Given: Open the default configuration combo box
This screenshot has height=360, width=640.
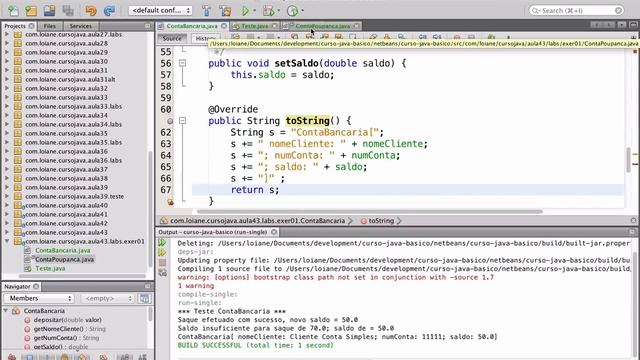Looking at the screenshot, I should click(x=160, y=11).
